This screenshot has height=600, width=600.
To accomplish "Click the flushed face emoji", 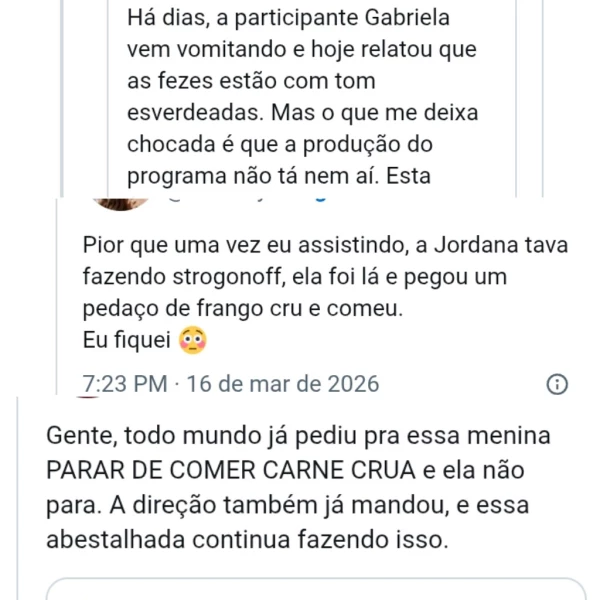I will click(x=192, y=342).
